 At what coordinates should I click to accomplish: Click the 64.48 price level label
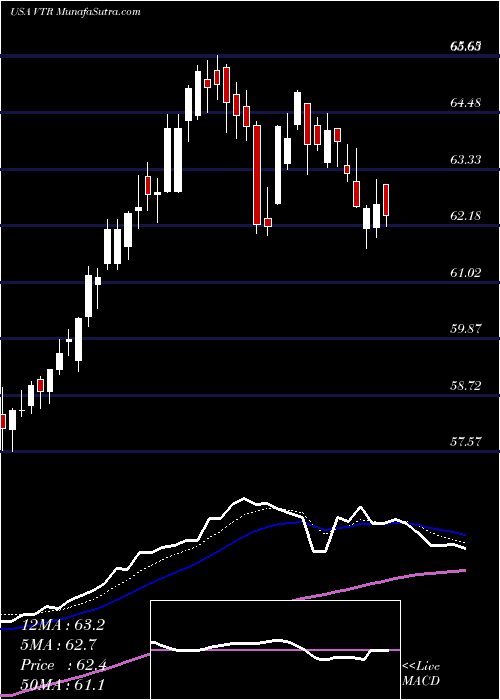pyautogui.click(x=466, y=103)
